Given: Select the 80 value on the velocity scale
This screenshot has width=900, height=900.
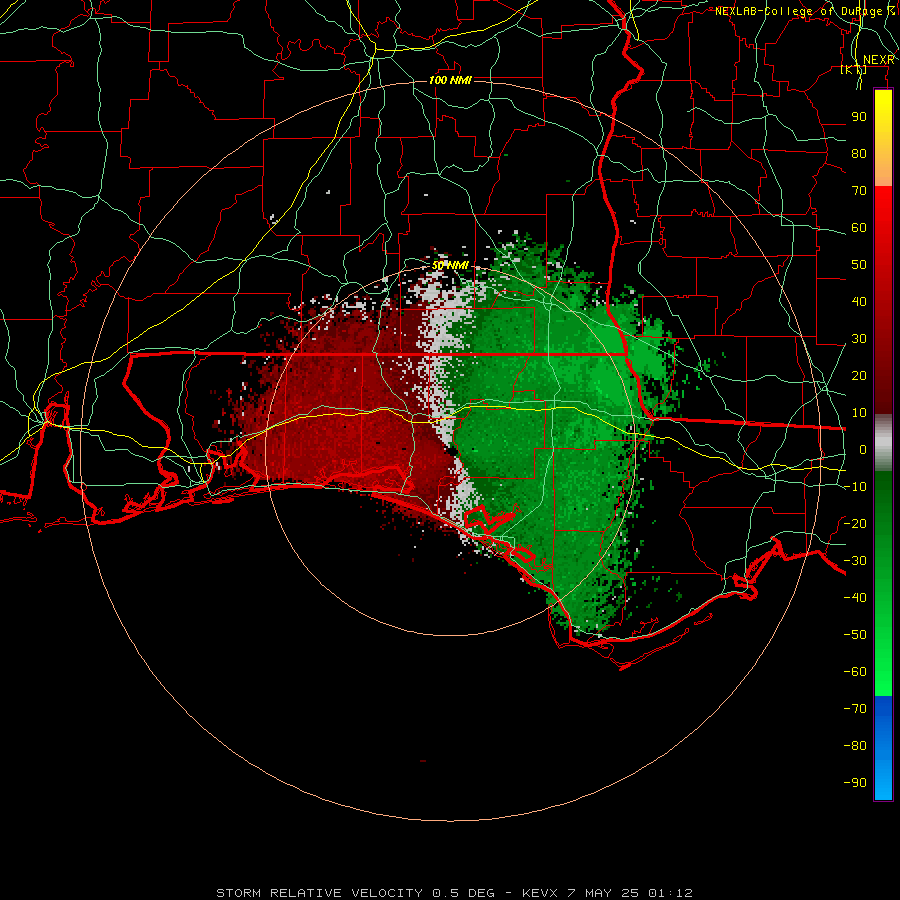Looking at the screenshot, I should pyautogui.click(x=859, y=154).
